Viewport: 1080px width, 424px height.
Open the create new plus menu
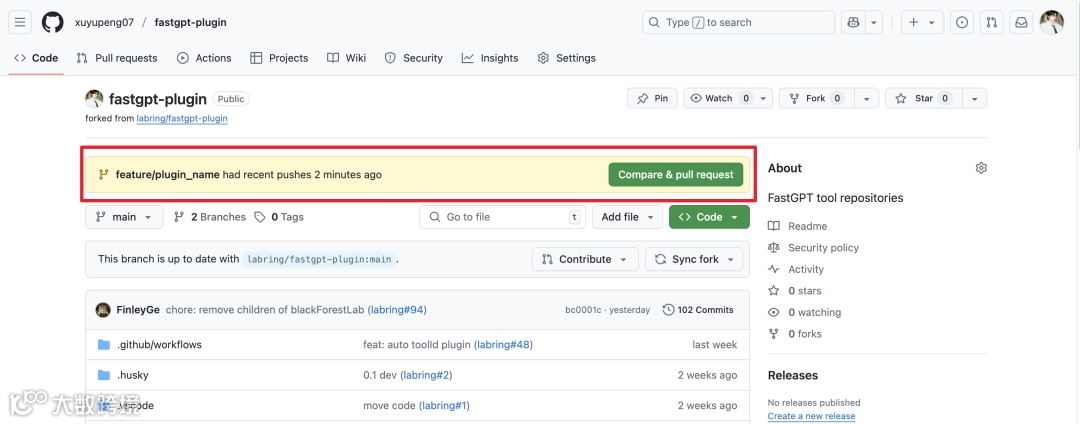(922, 22)
